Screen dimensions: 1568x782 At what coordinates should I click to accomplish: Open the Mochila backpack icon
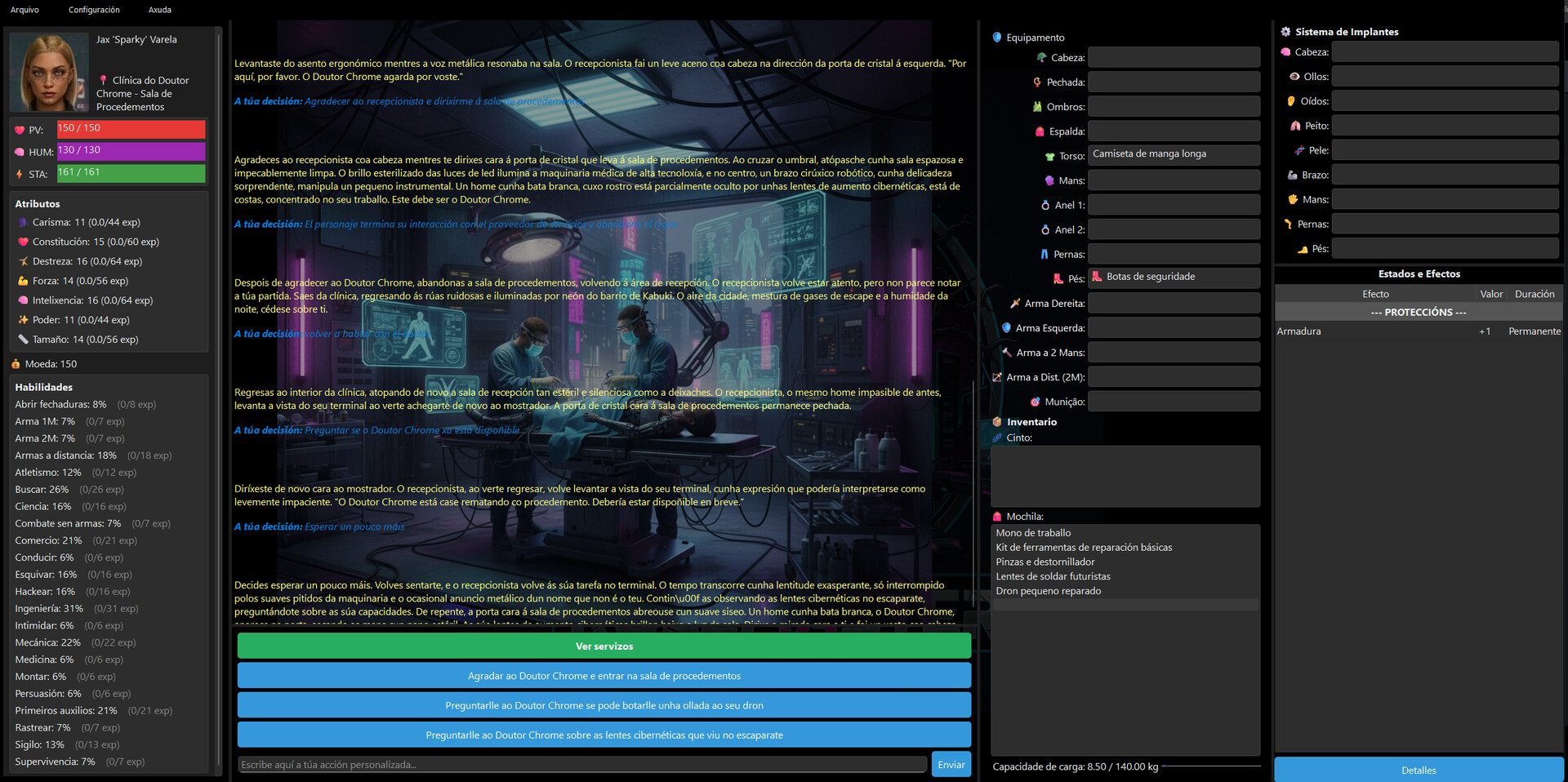[x=998, y=516]
